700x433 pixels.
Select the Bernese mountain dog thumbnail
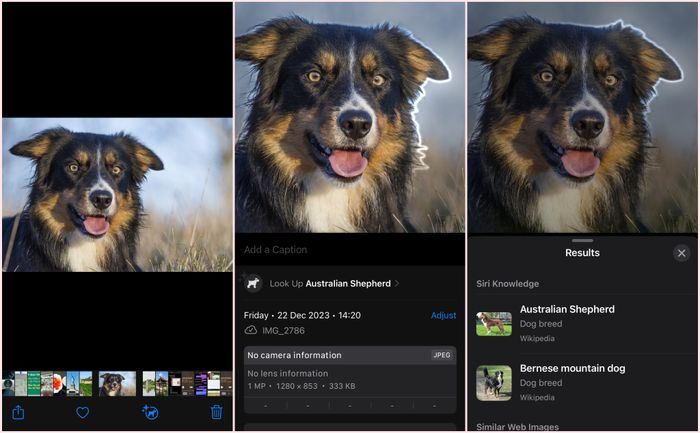click(x=494, y=383)
